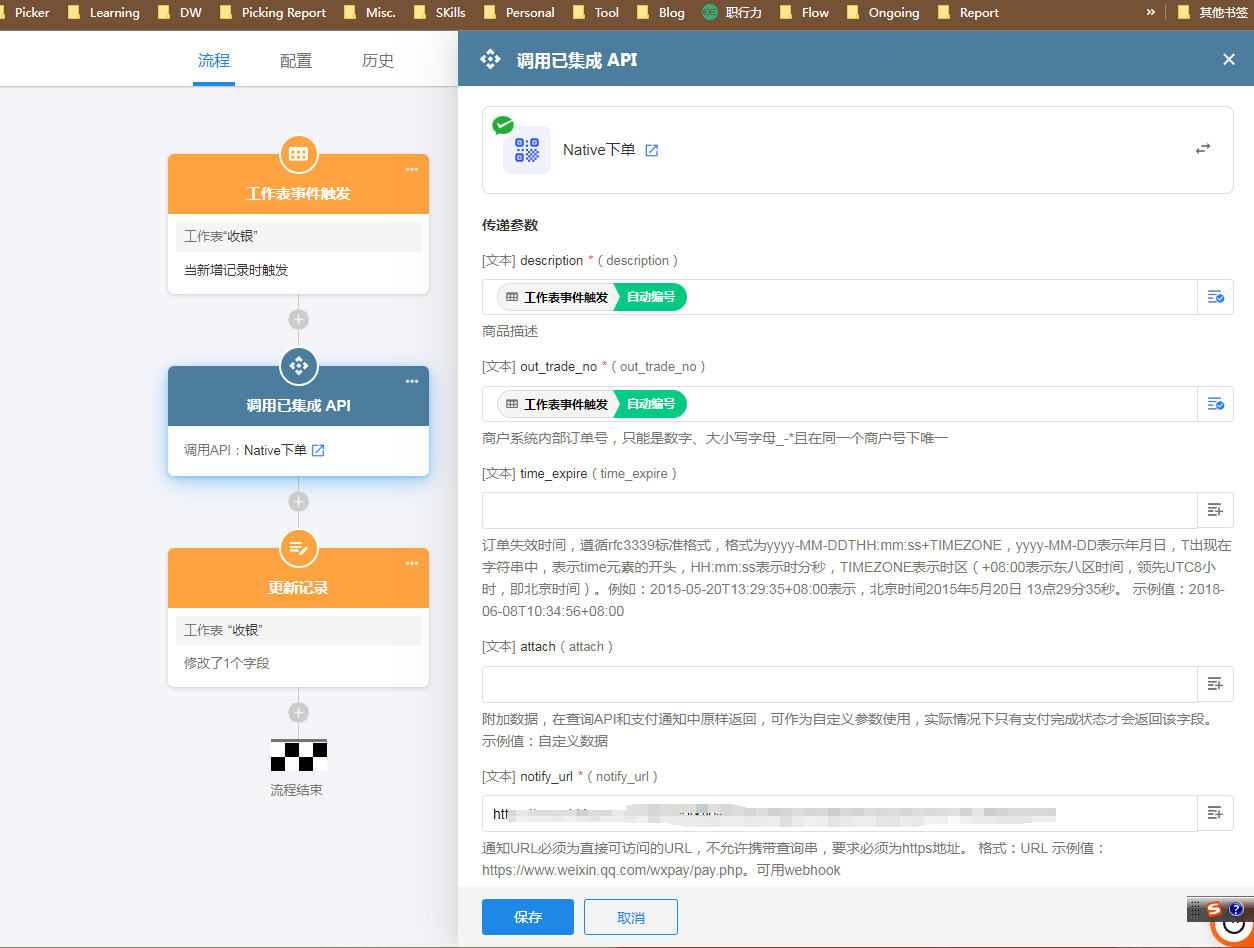Open the more menu on 调用已集成 API node
The height and width of the screenshot is (948, 1254).
pos(411,382)
